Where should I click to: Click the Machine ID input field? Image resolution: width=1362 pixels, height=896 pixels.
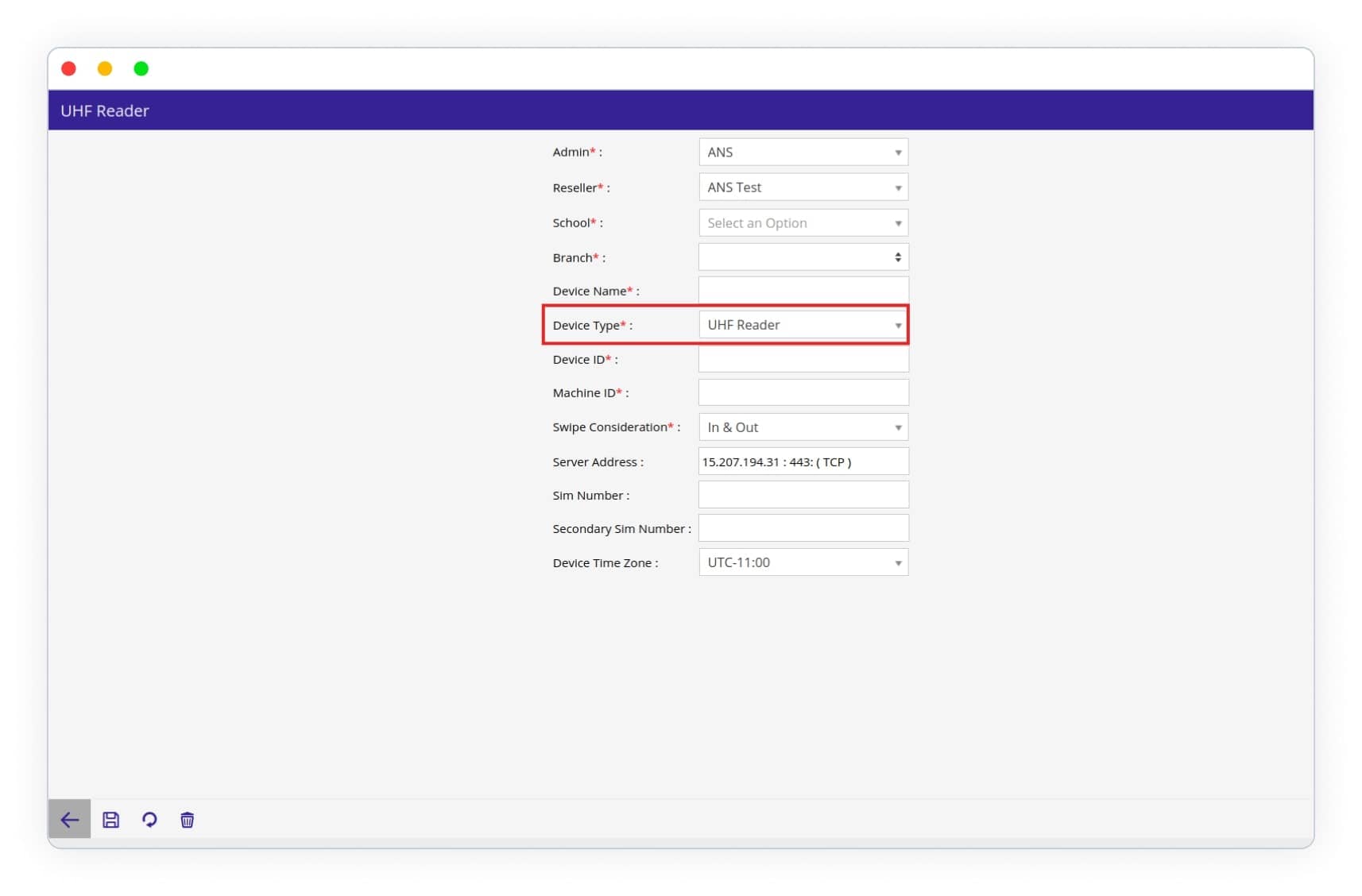point(803,392)
